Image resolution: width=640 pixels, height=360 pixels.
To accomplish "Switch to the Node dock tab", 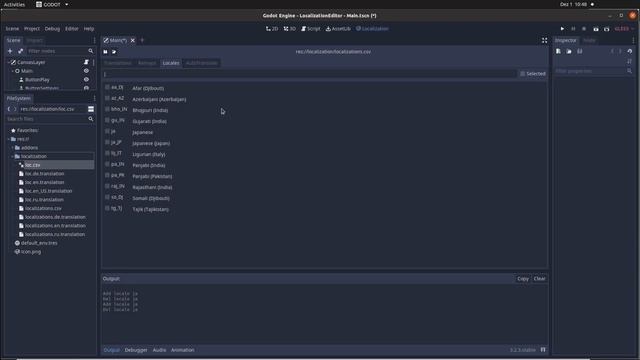I will tap(589, 40).
